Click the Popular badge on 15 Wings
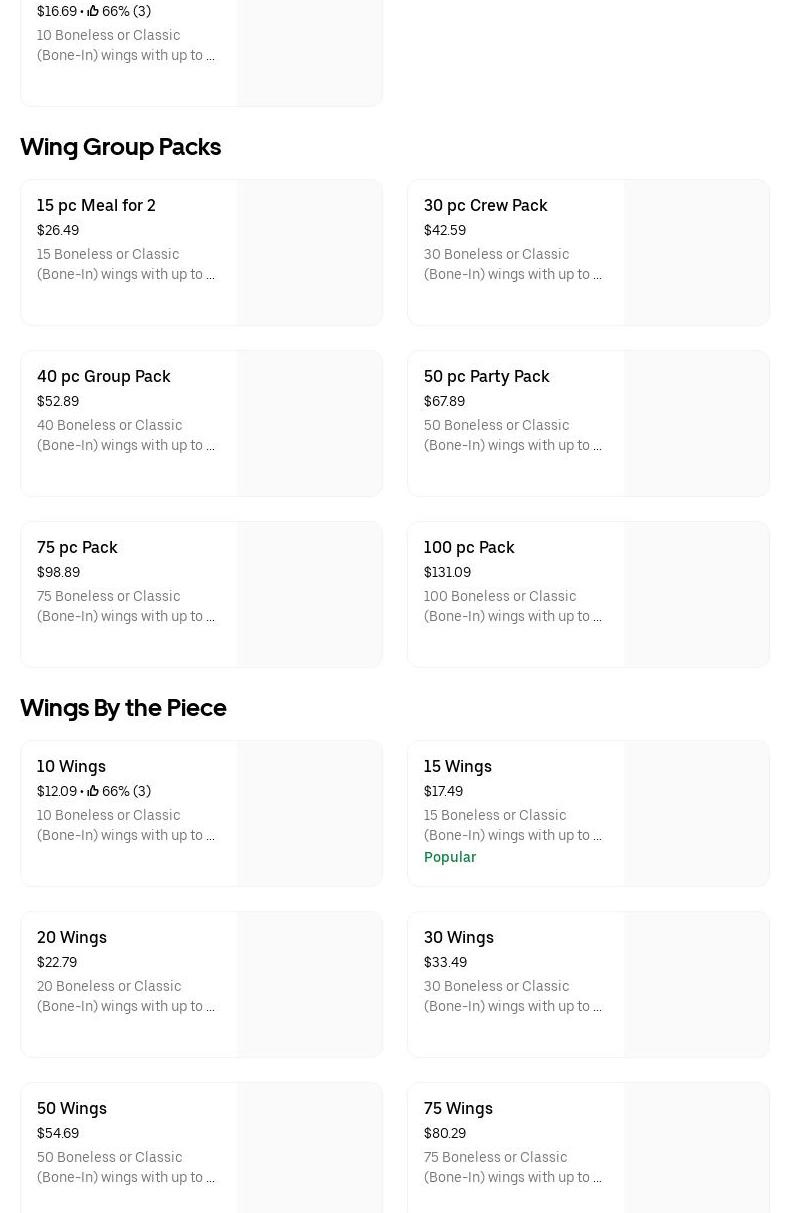This screenshot has width=804, height=1213. tap(449, 857)
